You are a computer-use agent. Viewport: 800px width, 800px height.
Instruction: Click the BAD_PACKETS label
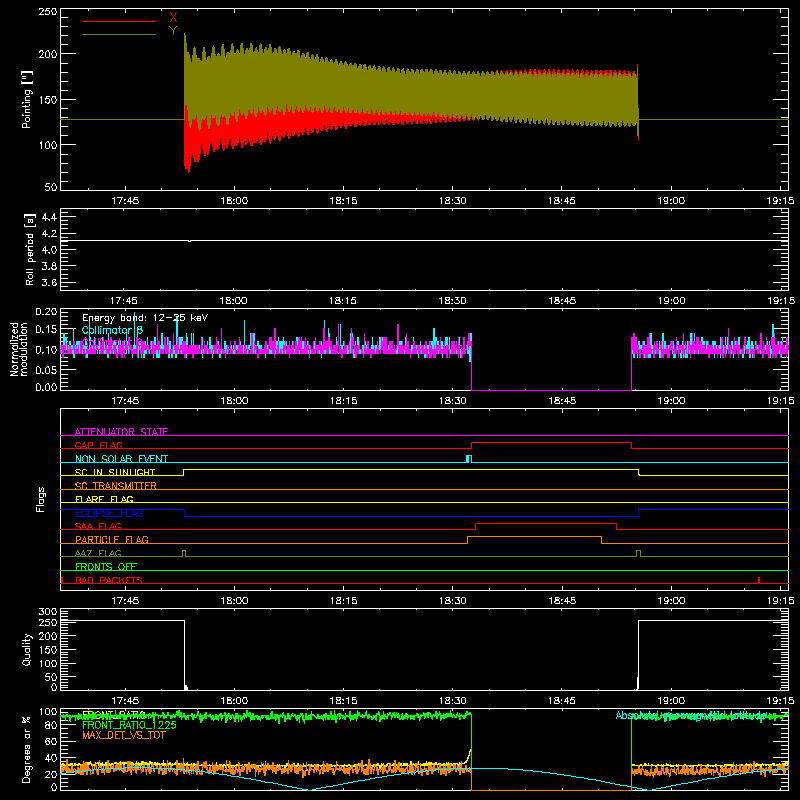(109, 580)
